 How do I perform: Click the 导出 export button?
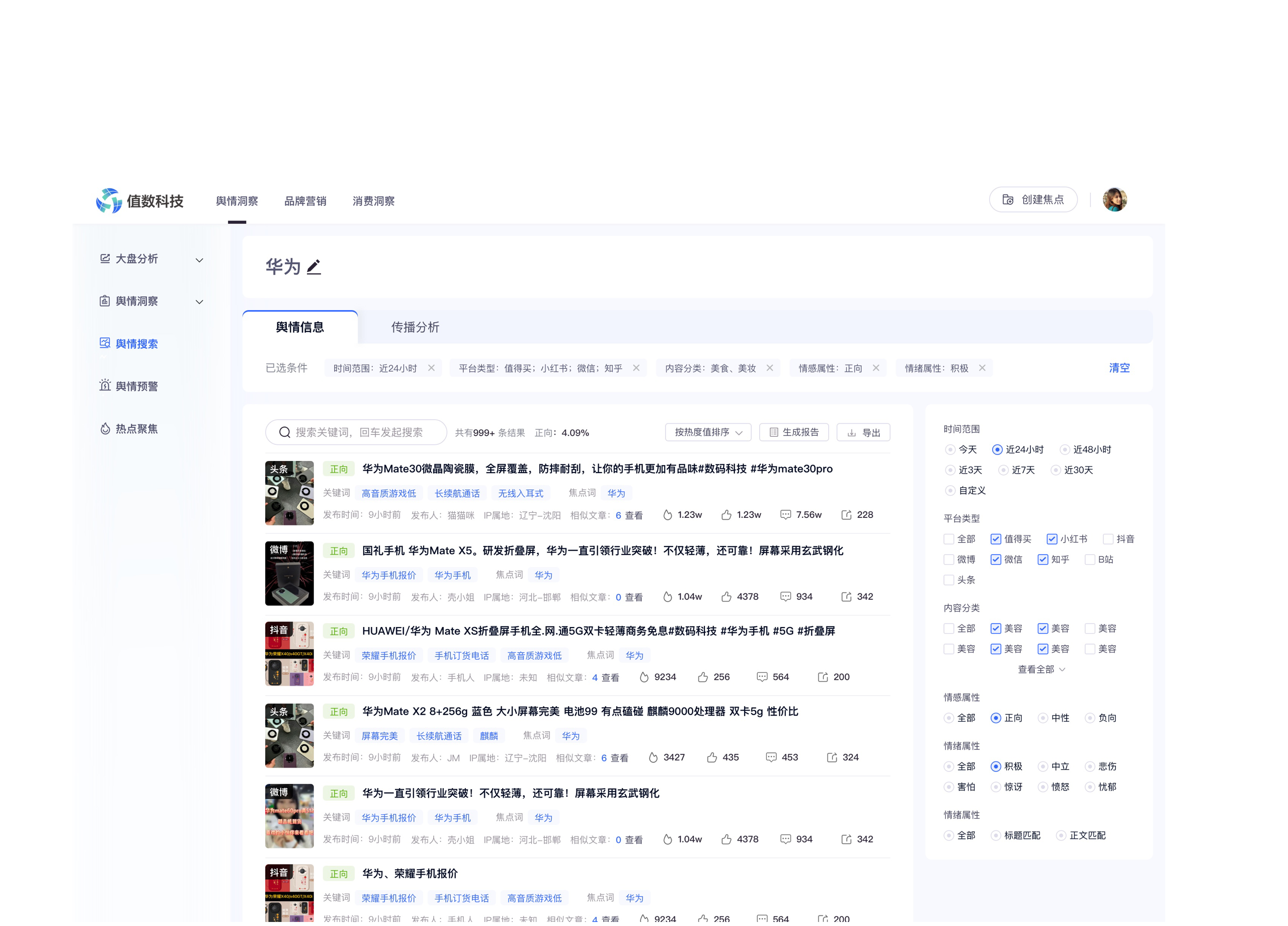click(863, 432)
